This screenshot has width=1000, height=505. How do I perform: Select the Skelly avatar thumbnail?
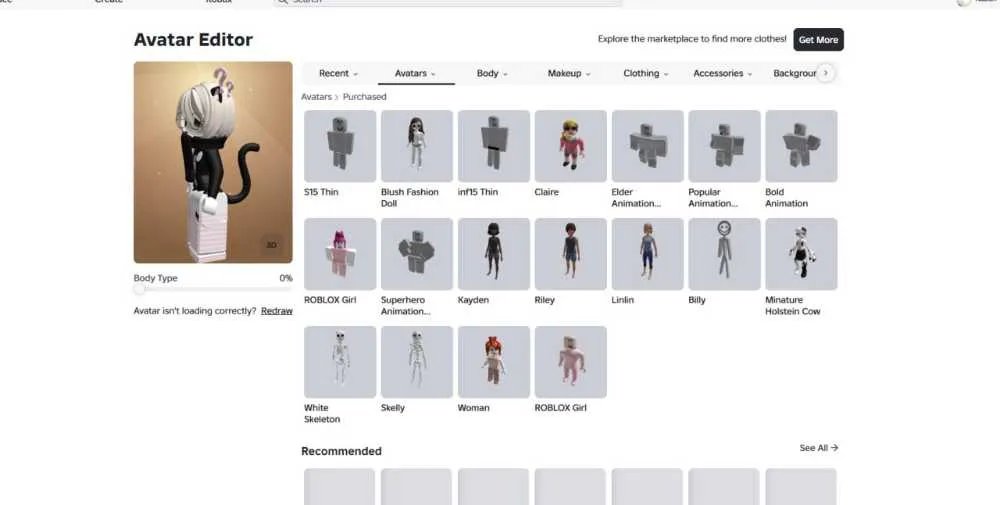pyautogui.click(x=416, y=362)
